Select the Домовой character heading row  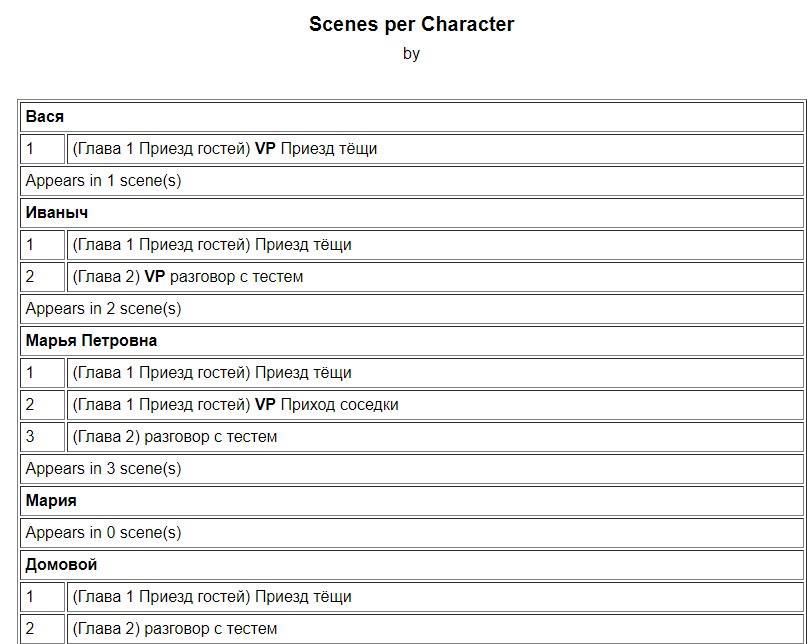tap(61, 565)
